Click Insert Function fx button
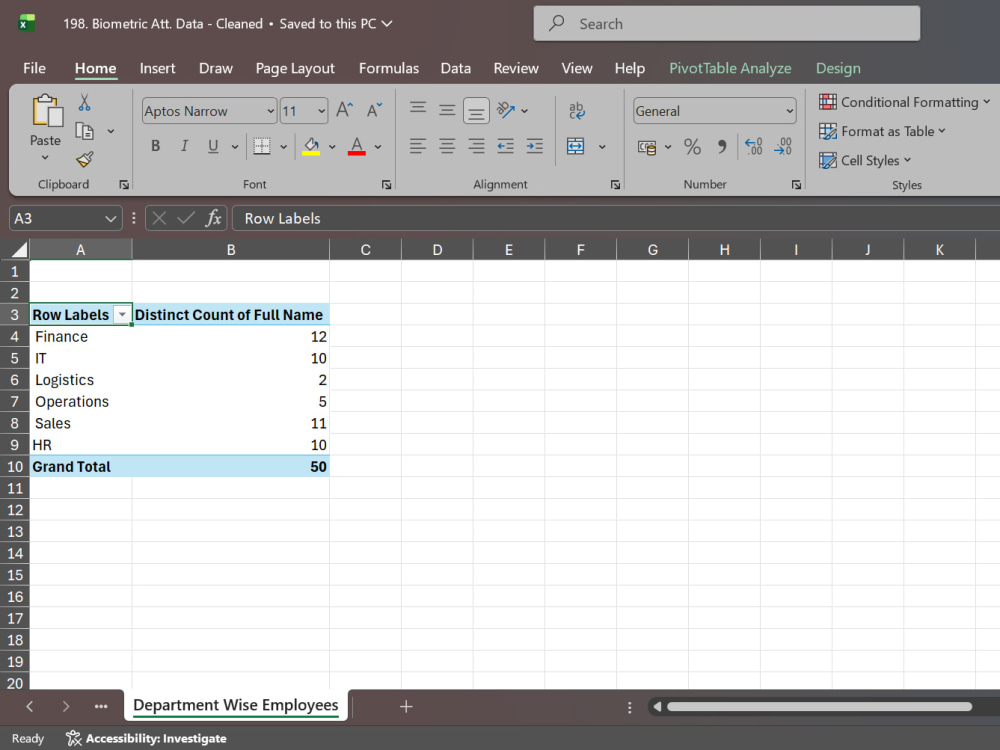Screen dimensions: 1000x750 (214, 218)
